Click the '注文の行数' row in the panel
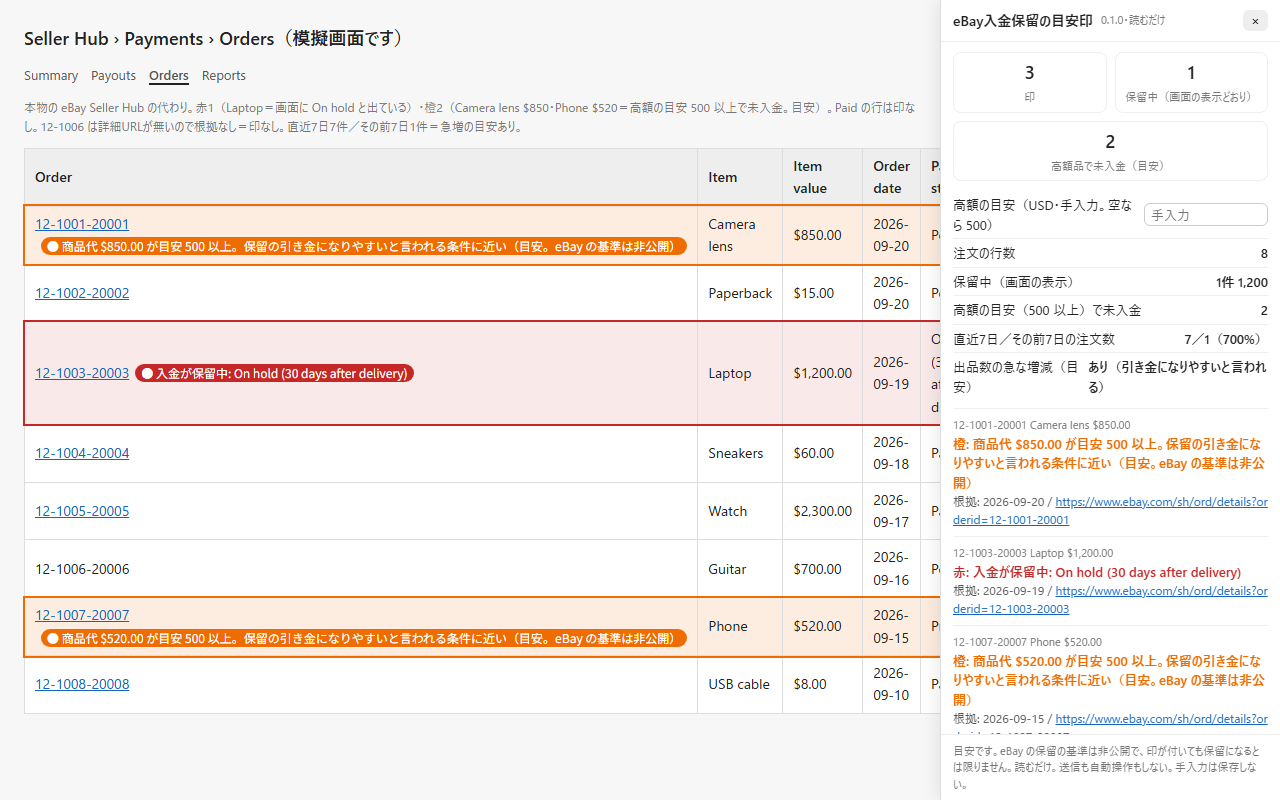 tap(1110, 253)
